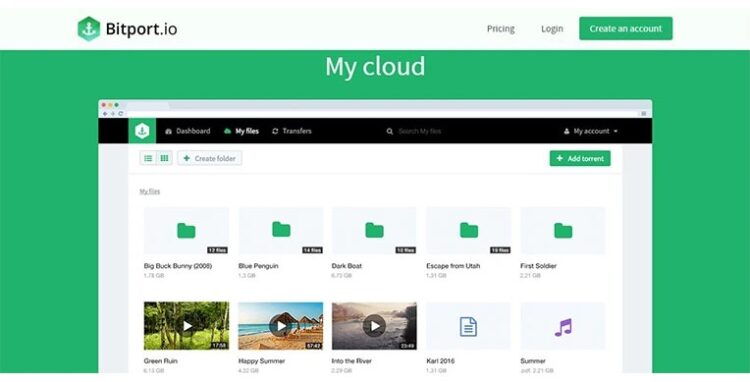
Task: Open the Karl 2016 document file icon
Action: 468,327
